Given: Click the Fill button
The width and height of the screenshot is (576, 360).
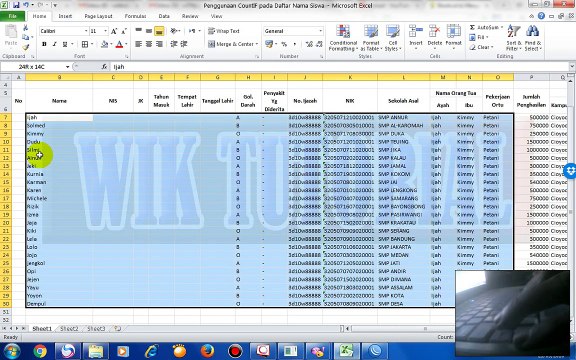Looking at the screenshot, I should pos(479,37).
